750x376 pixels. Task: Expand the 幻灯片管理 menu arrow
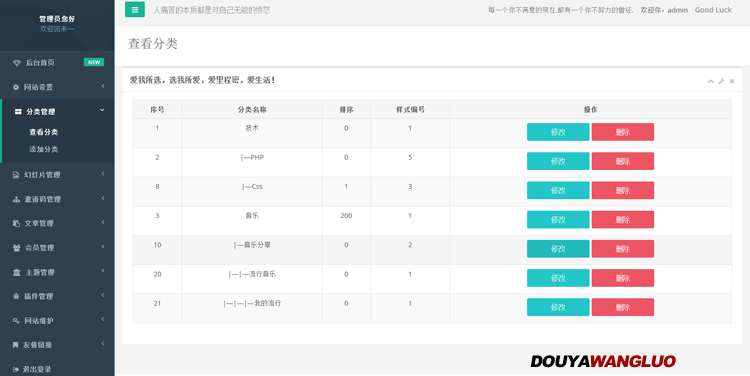[x=103, y=174]
